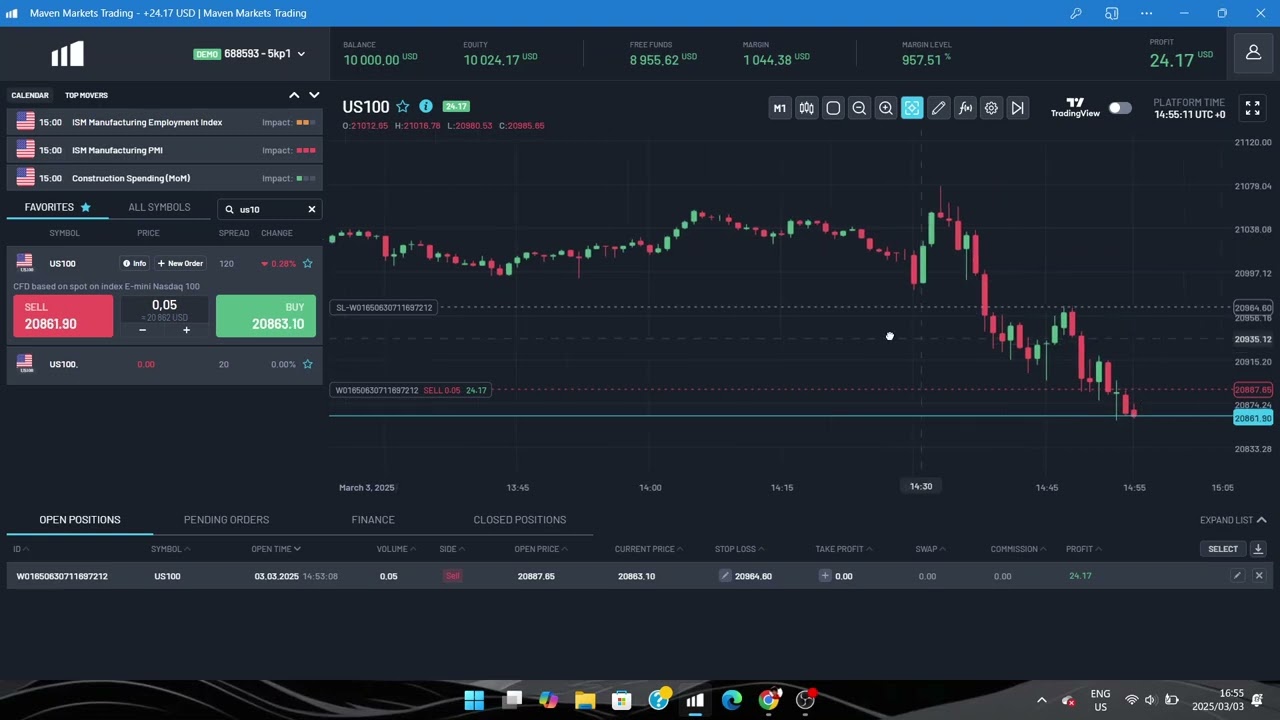Switch to the Top Movers tab
Image resolution: width=1280 pixels, height=720 pixels.
86,95
